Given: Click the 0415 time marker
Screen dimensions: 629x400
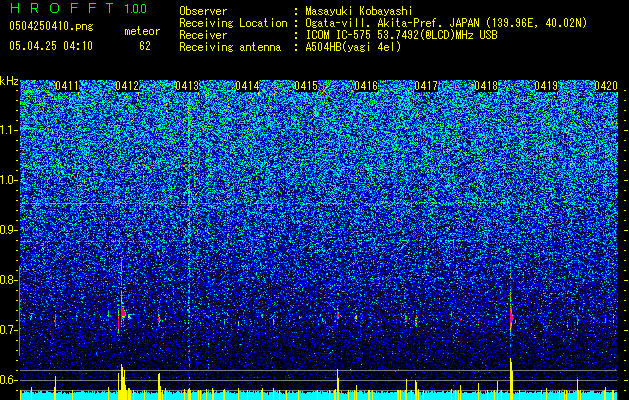Looking at the screenshot, I should click(x=306, y=86).
